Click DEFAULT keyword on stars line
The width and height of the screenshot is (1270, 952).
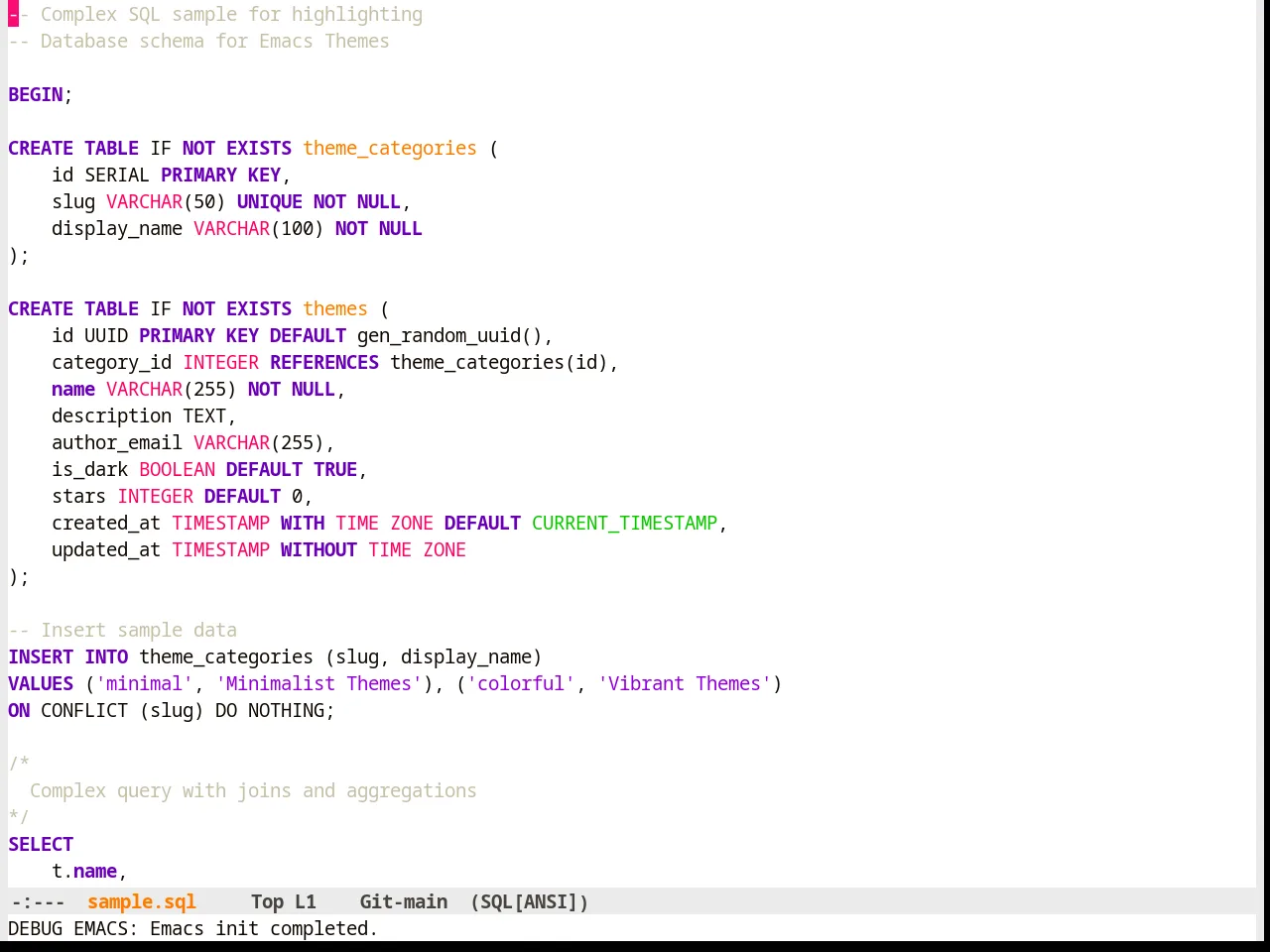pyautogui.click(x=242, y=496)
